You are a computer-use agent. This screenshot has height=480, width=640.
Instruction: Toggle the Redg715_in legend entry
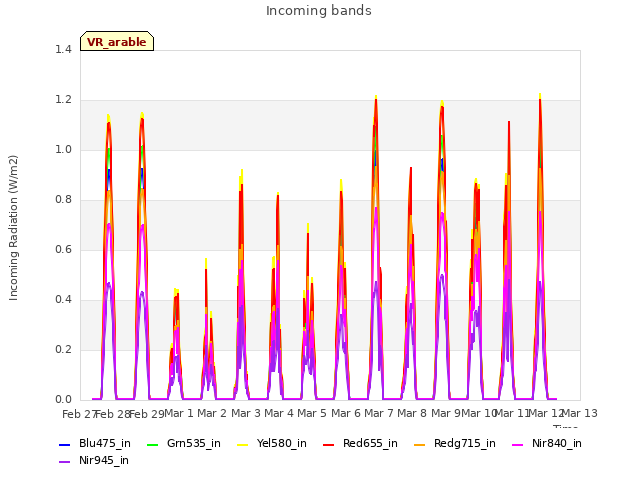(x=455, y=443)
